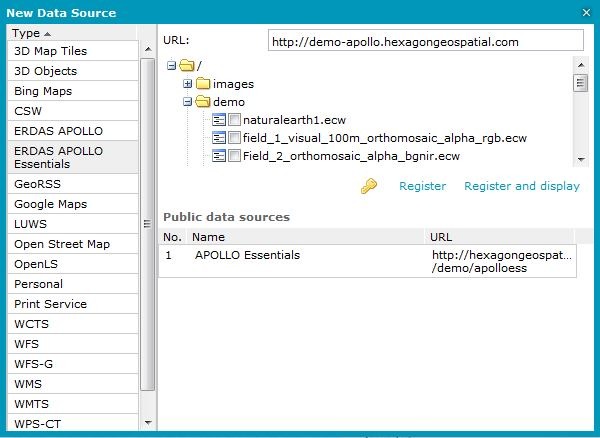Screen dimensions: 600x438
Task: Click layer icon beside field_1_visual_100m_orthomosaic_alpha_rgb.ecw
Action: [x=219, y=138]
